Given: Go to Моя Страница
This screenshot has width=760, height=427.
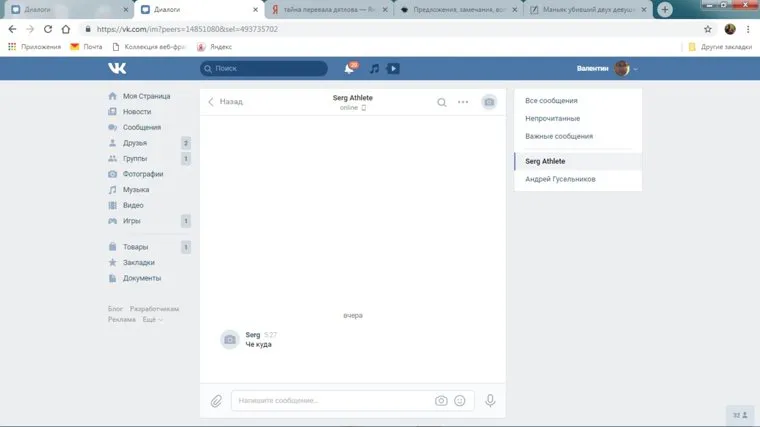Looking at the screenshot, I should click(x=146, y=96).
